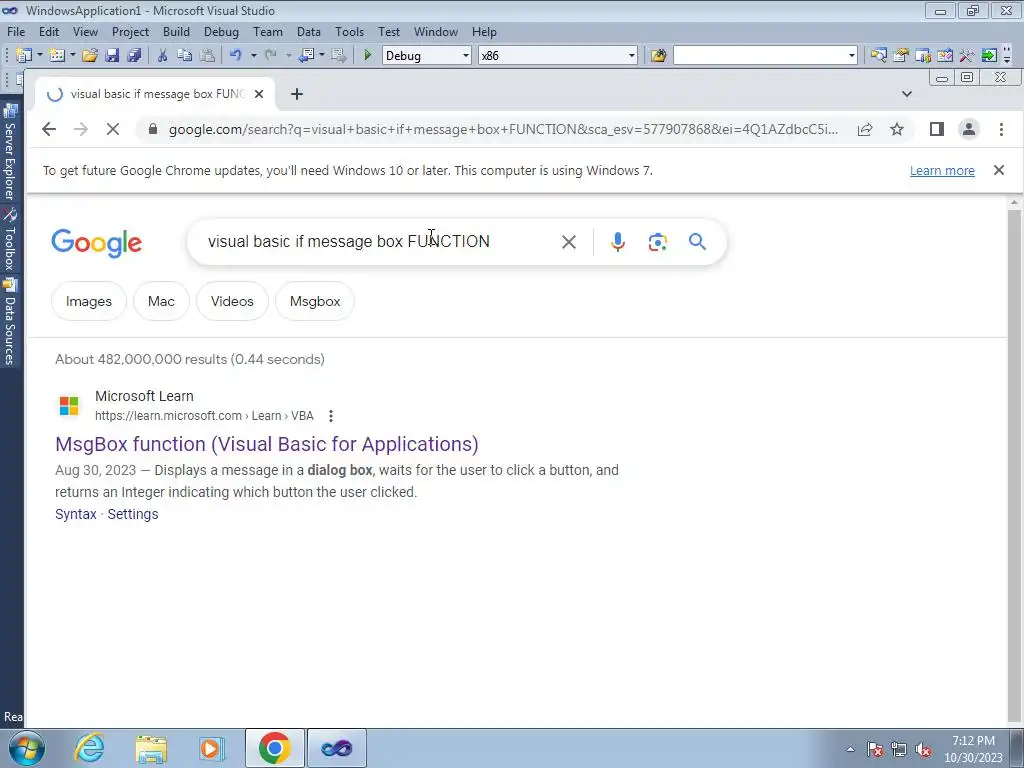Search by voice microphone icon

click(618, 242)
